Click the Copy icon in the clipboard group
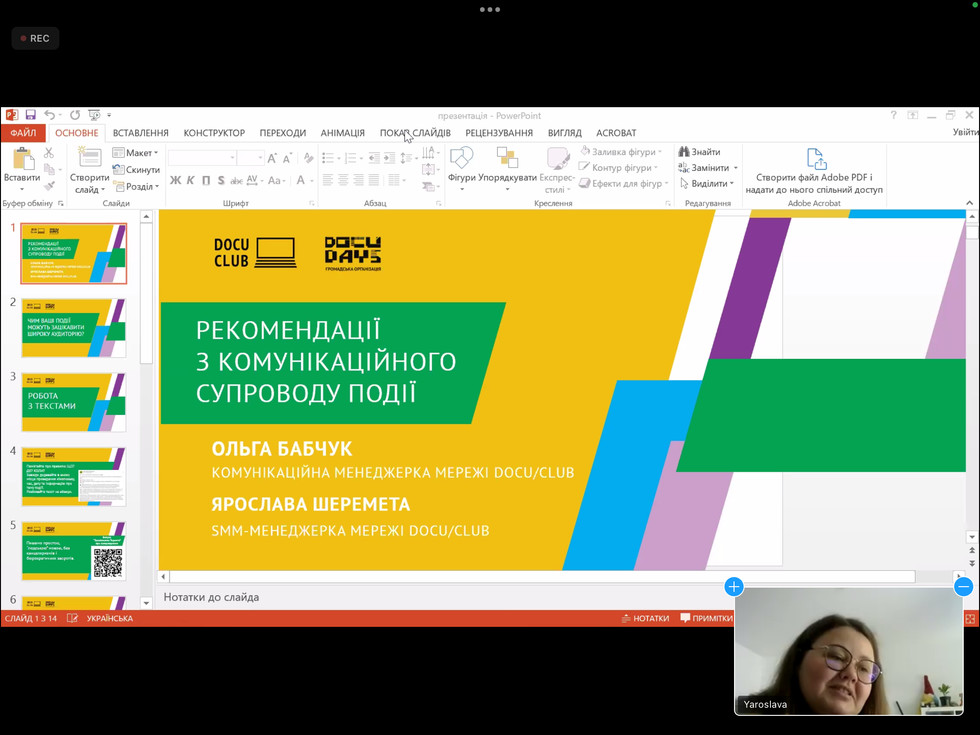 click(49, 169)
